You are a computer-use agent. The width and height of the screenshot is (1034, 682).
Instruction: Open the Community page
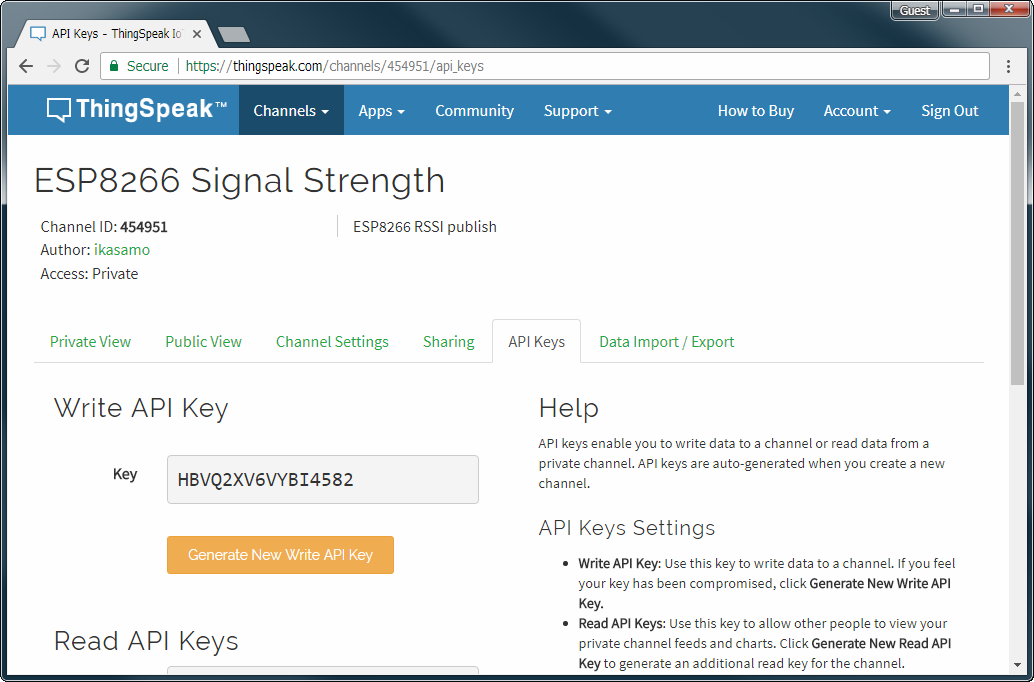[x=474, y=110]
